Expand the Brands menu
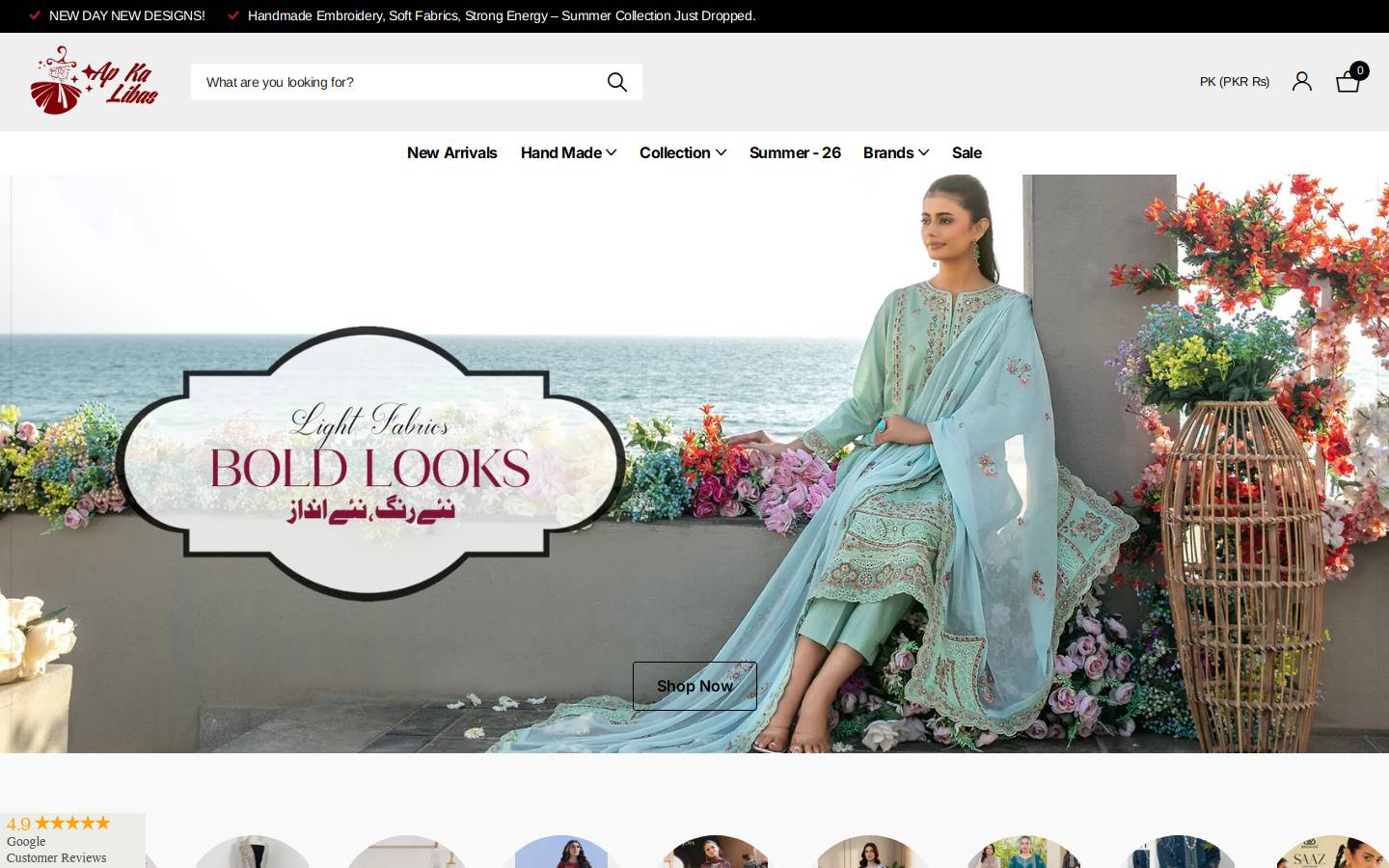 point(896,152)
